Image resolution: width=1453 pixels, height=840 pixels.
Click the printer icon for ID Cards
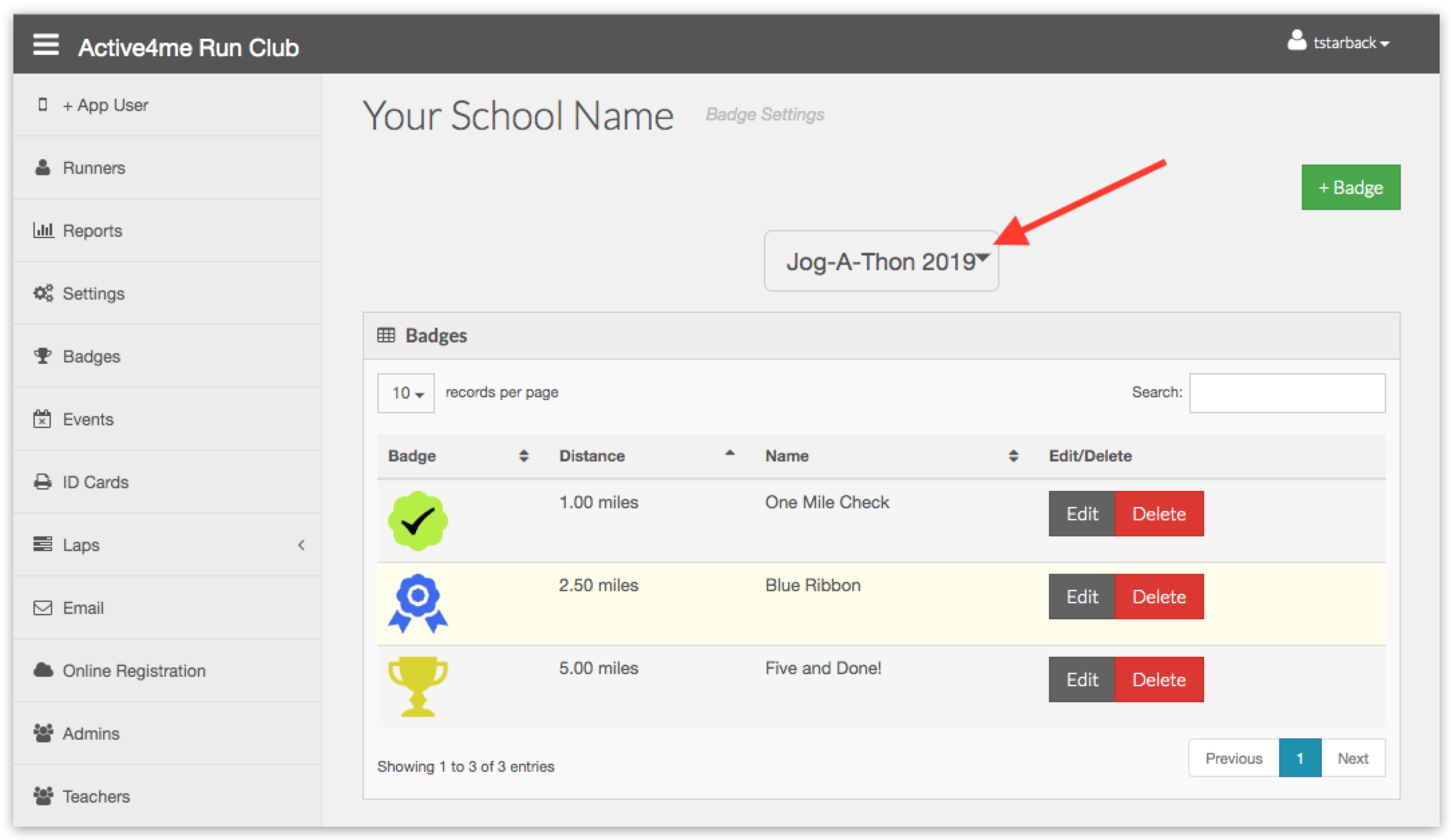coord(43,482)
